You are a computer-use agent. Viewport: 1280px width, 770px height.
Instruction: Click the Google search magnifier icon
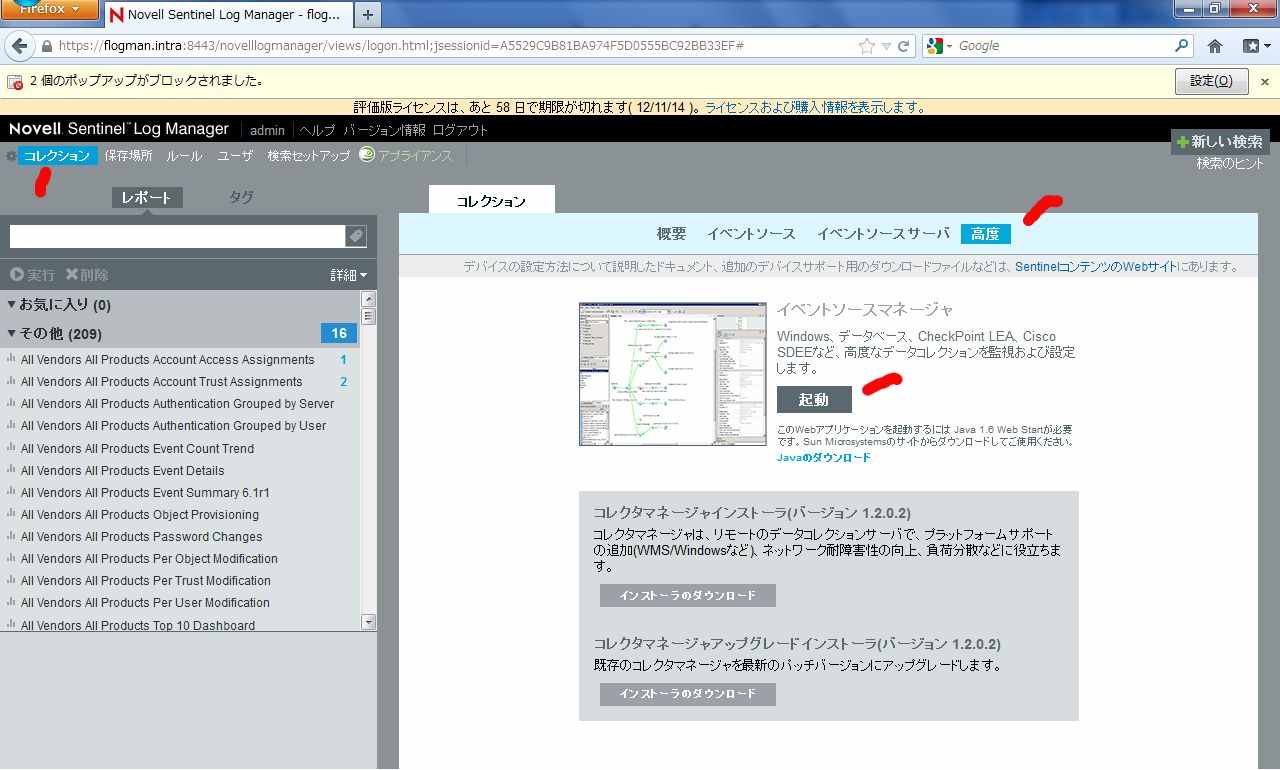pos(1182,46)
